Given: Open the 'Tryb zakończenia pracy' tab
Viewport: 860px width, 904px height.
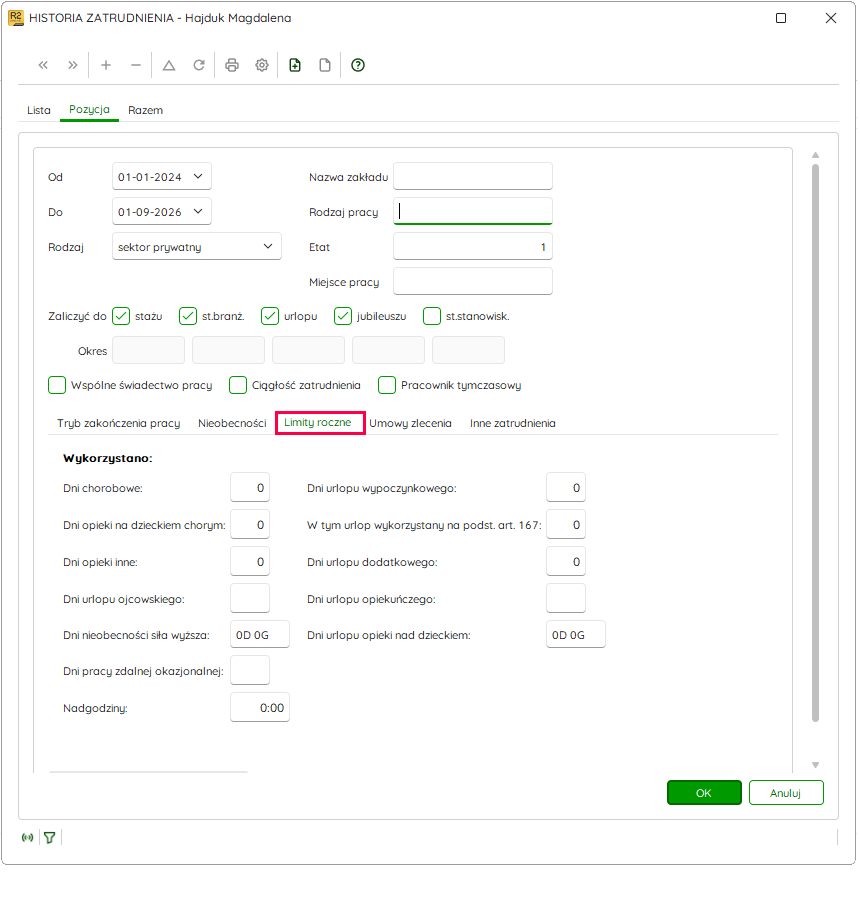Looking at the screenshot, I should pos(119,423).
